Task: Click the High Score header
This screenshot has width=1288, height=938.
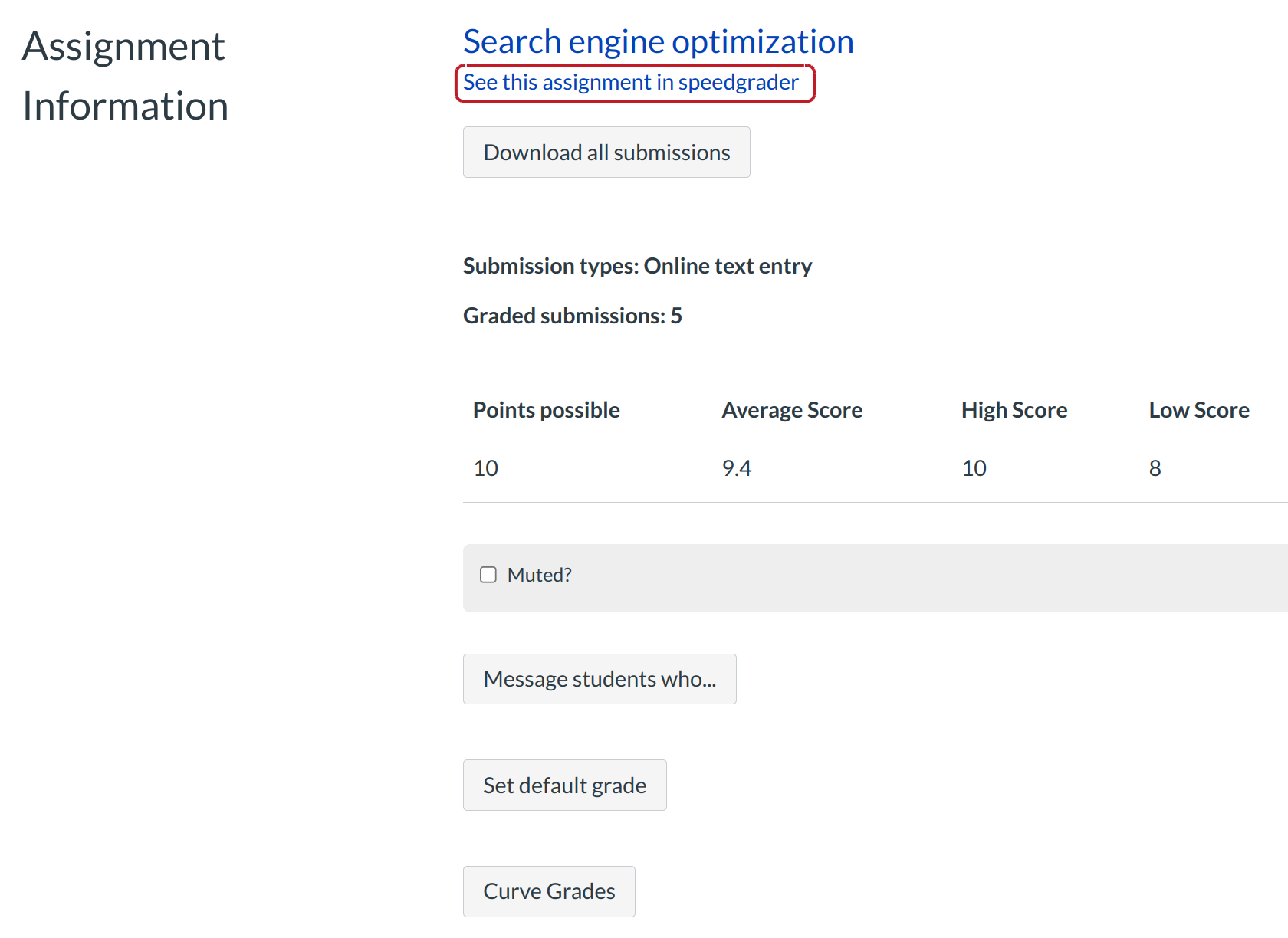Action: (x=1014, y=410)
